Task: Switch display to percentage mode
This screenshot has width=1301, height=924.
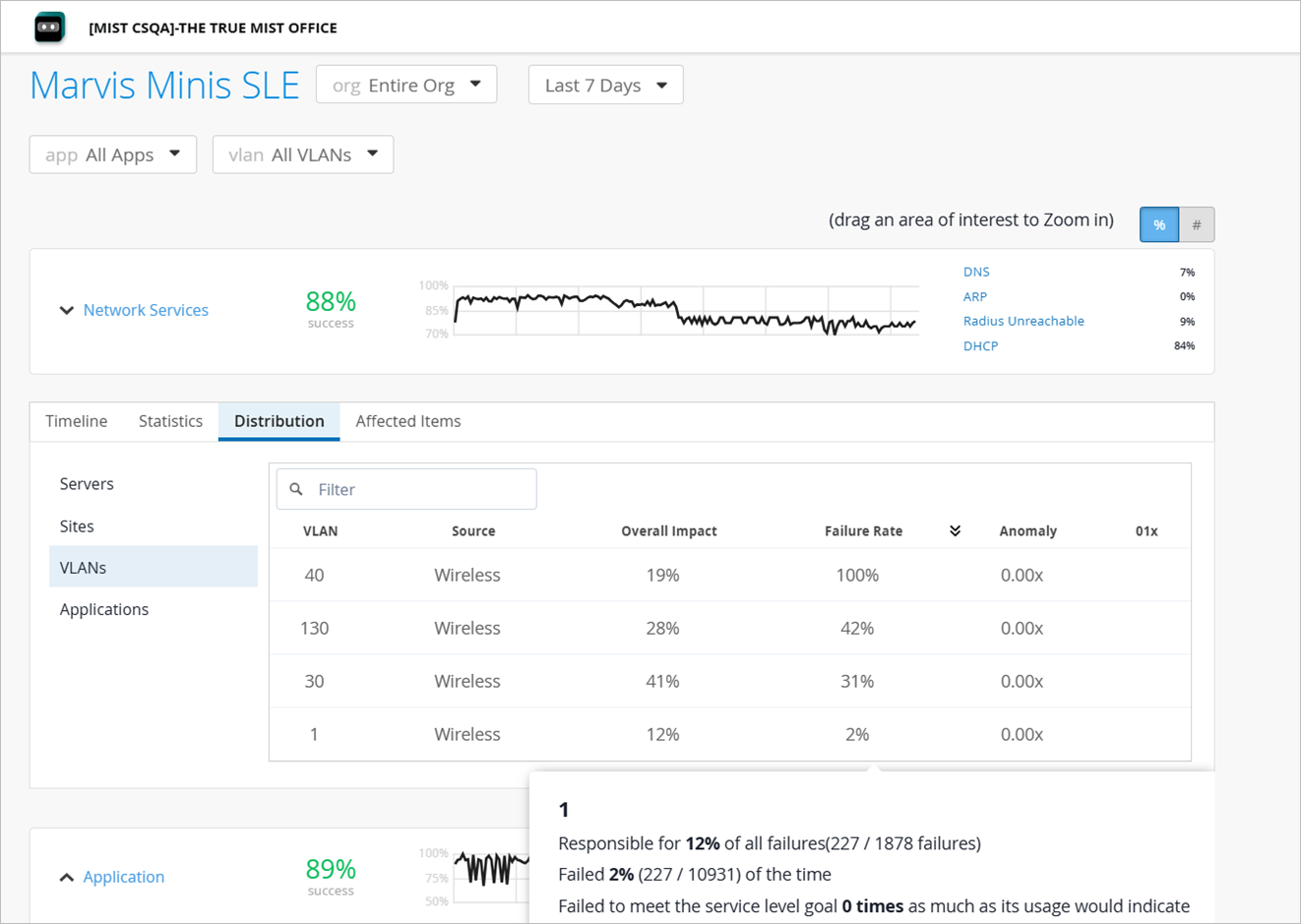Action: (x=1159, y=224)
